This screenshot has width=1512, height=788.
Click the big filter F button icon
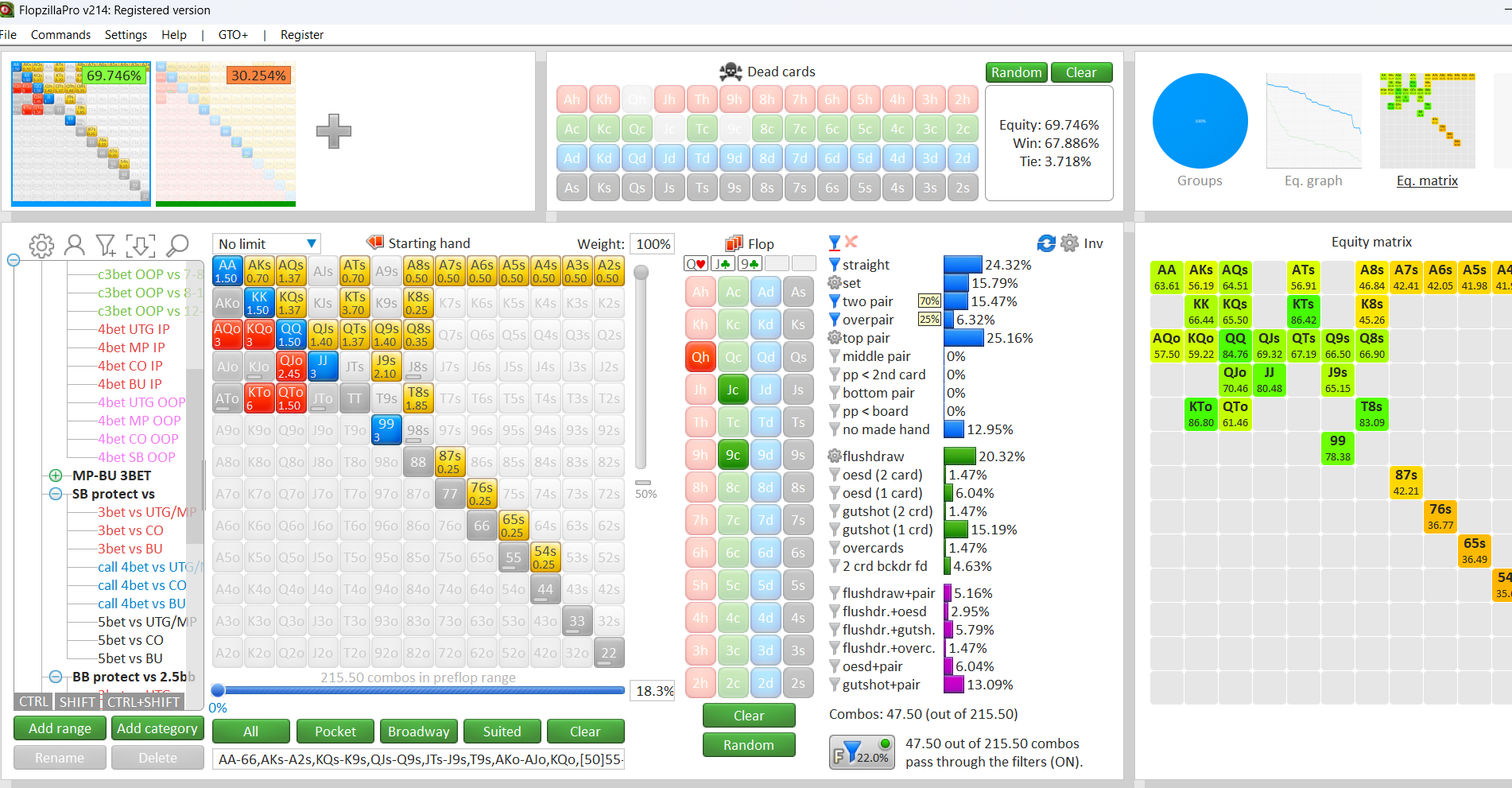coord(862,752)
